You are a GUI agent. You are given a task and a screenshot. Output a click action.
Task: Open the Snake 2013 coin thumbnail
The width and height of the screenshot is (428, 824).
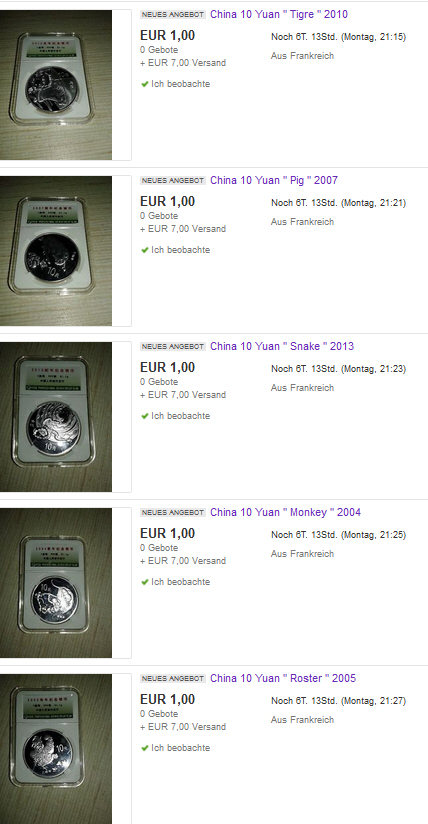click(x=56, y=417)
